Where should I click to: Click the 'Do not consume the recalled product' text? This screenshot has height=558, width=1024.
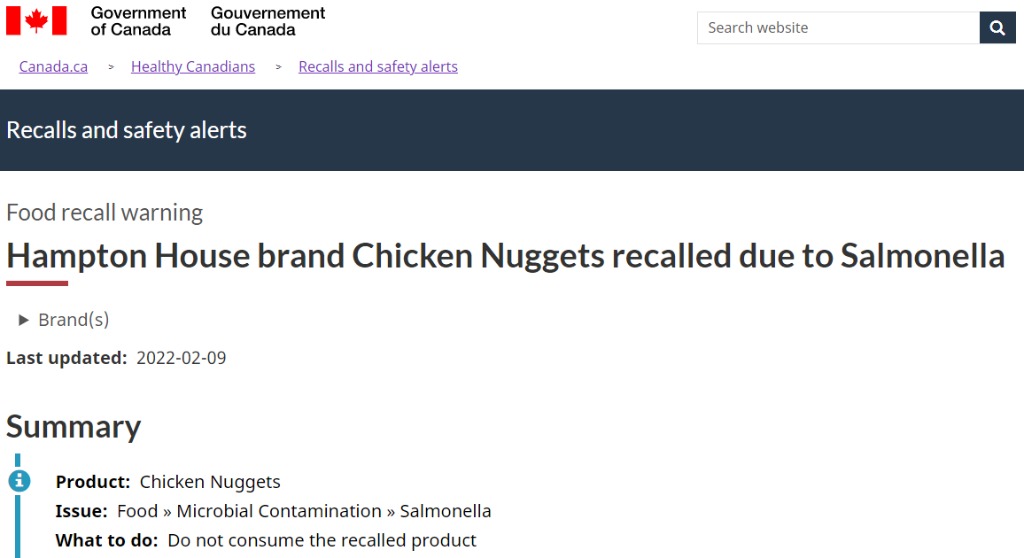(322, 540)
